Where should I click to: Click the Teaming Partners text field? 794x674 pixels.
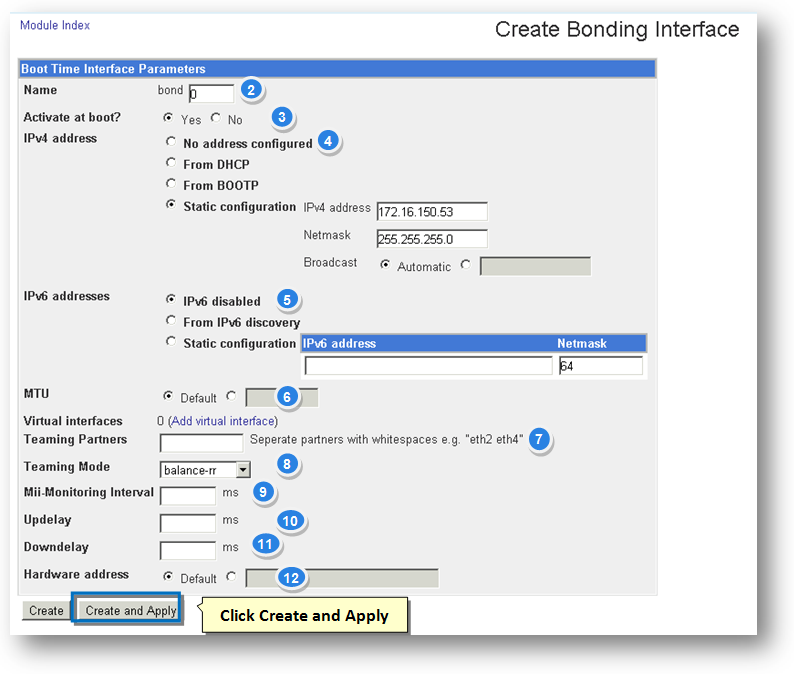[x=201, y=442]
